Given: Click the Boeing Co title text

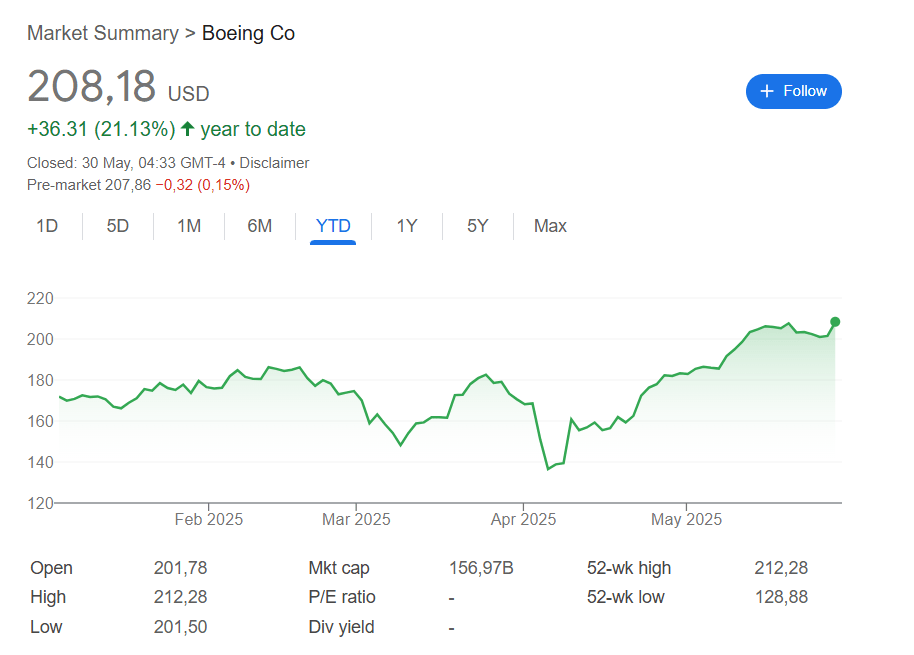Looking at the screenshot, I should (x=248, y=33).
